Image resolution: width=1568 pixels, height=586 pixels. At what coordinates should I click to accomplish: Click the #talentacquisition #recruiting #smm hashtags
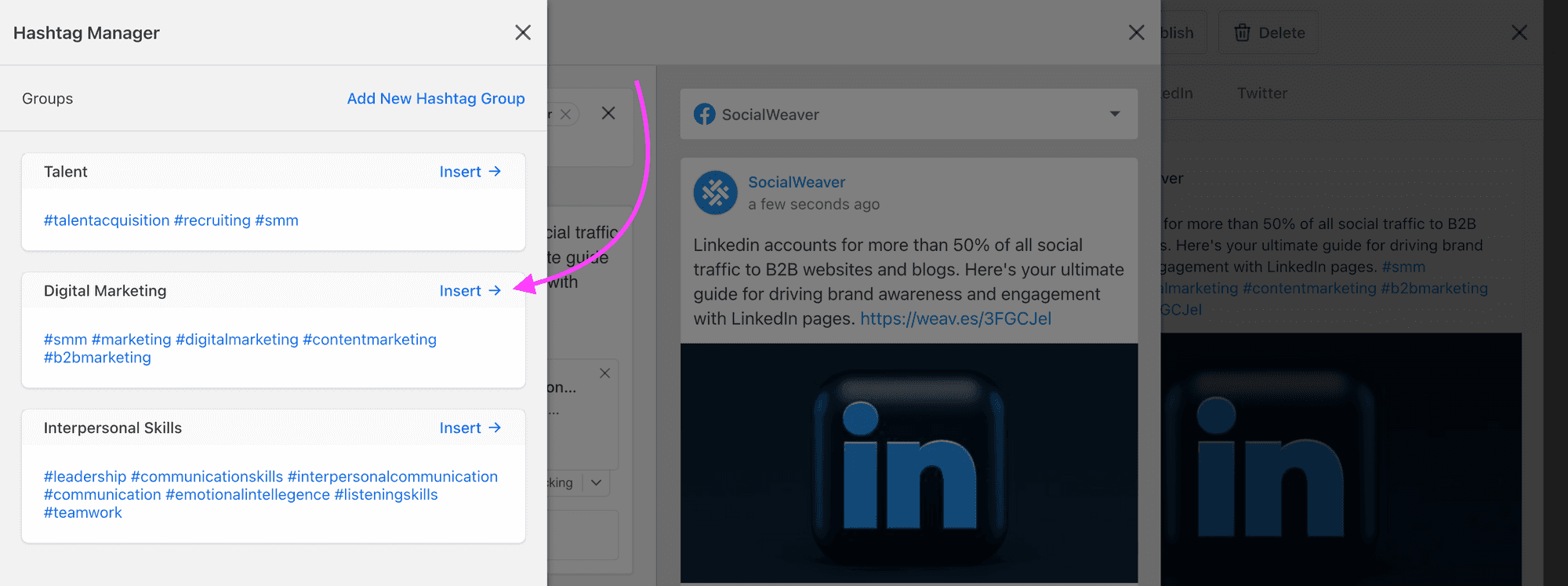(x=171, y=220)
